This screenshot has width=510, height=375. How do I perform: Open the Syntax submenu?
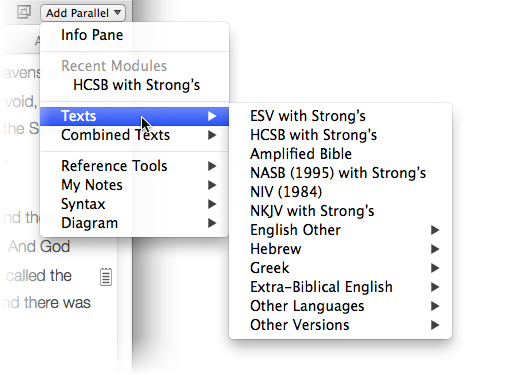point(134,204)
